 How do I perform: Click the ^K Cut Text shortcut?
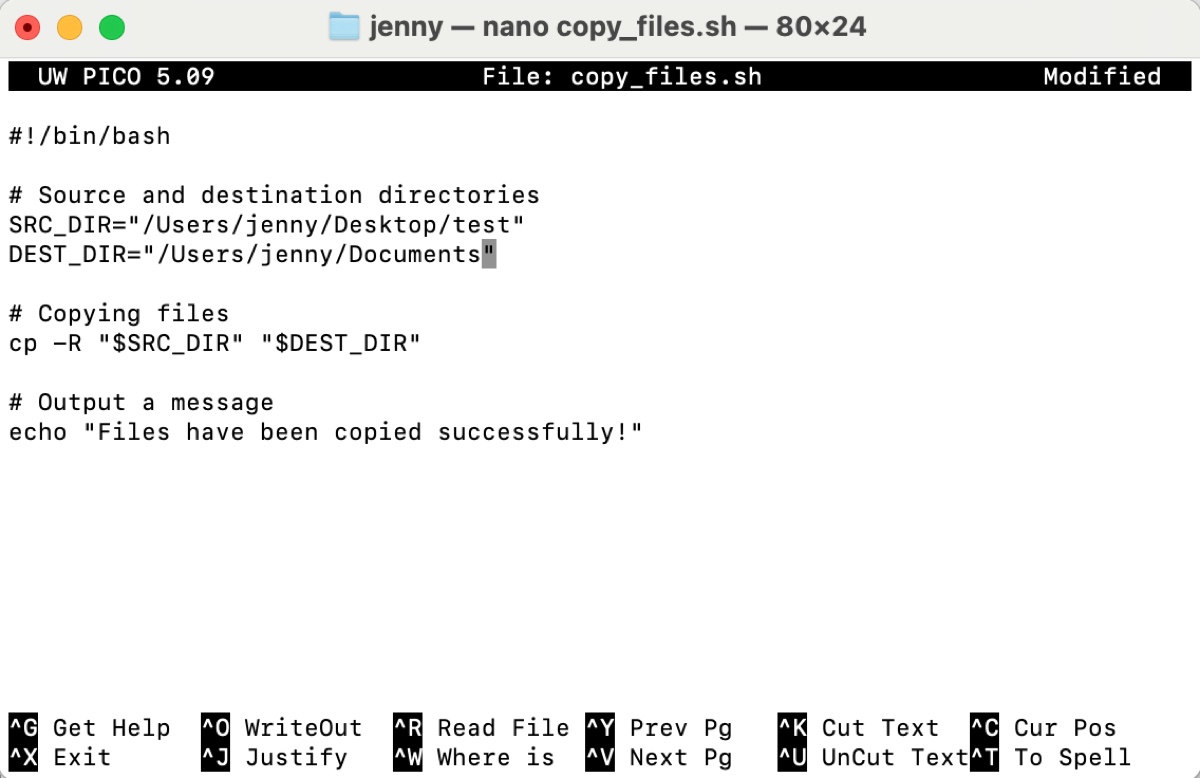coord(858,728)
